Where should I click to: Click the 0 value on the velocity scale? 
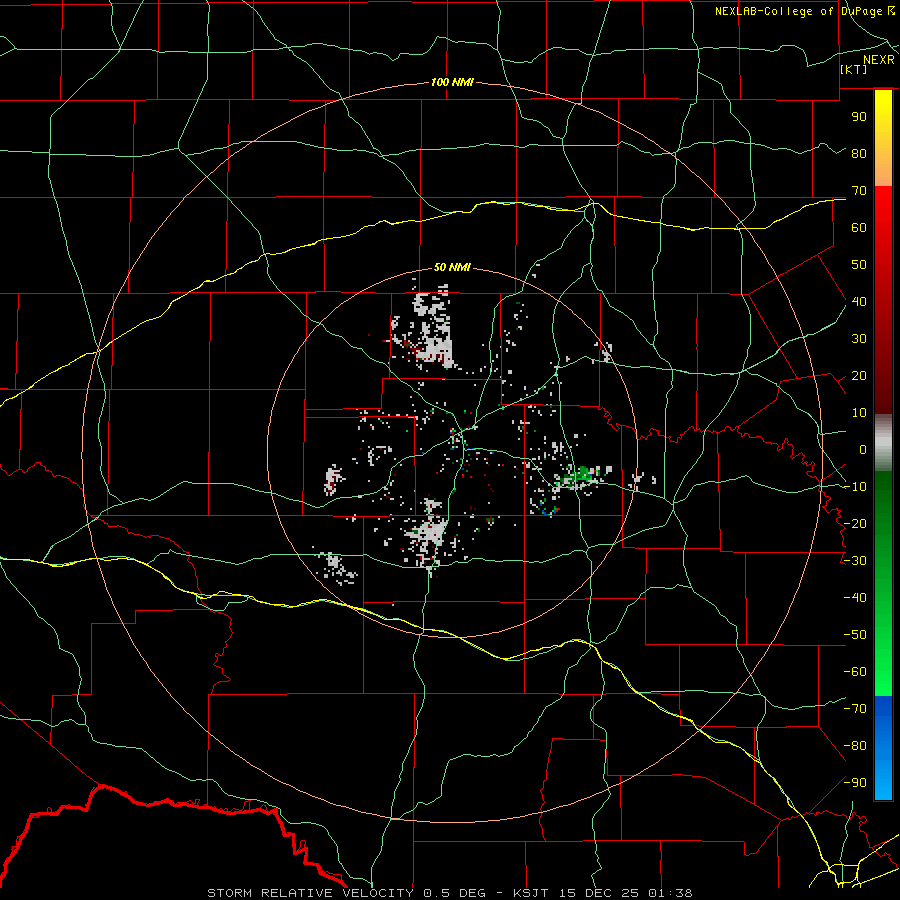point(863,449)
